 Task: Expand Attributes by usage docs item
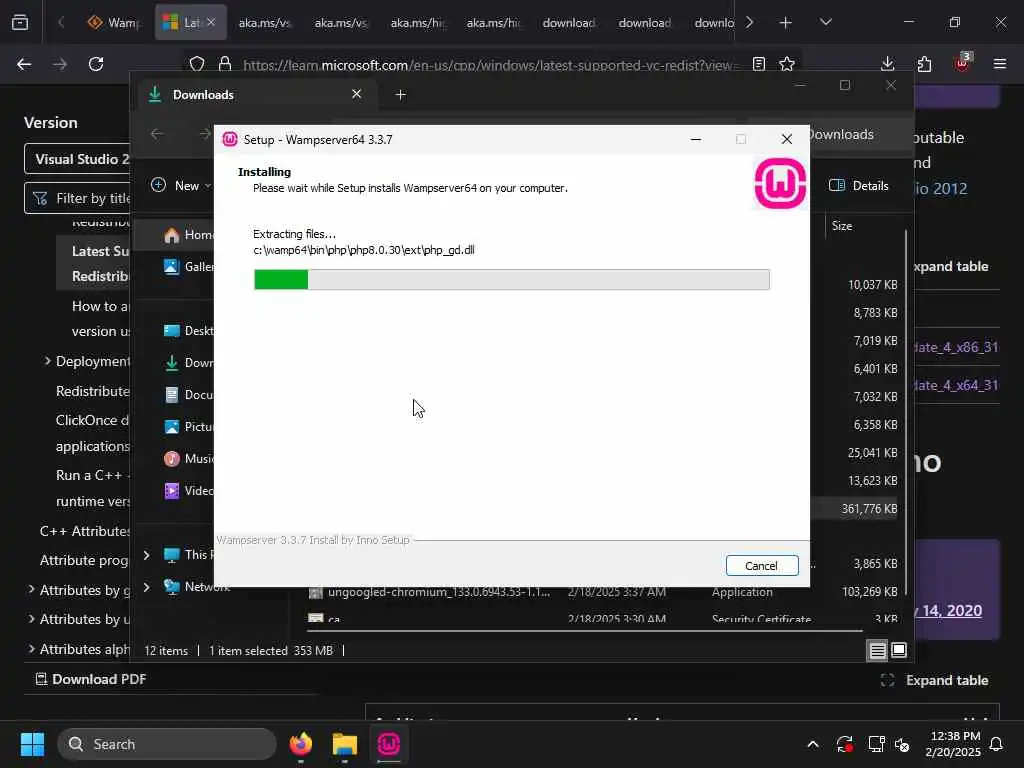tap(31, 619)
